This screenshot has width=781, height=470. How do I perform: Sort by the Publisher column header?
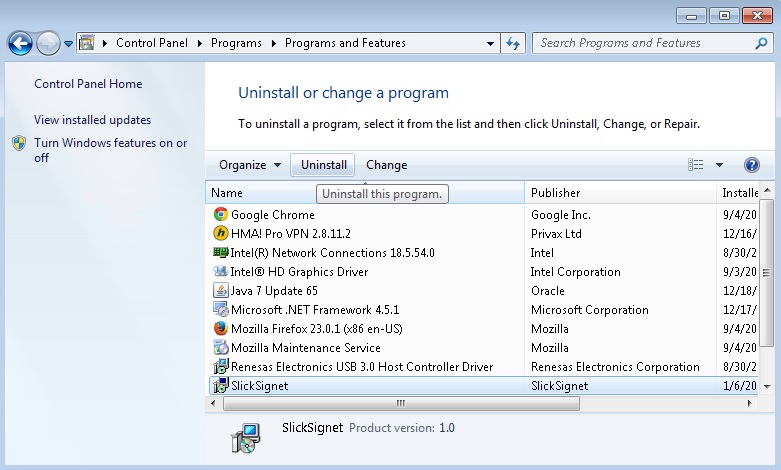click(x=620, y=193)
